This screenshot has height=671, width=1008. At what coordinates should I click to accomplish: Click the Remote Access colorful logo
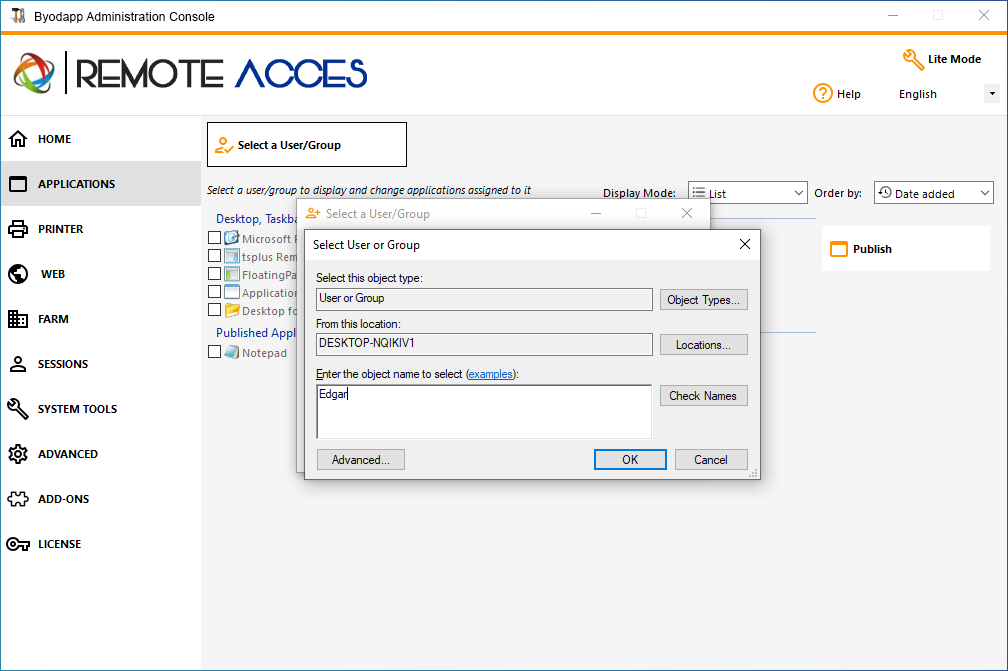tap(33, 73)
